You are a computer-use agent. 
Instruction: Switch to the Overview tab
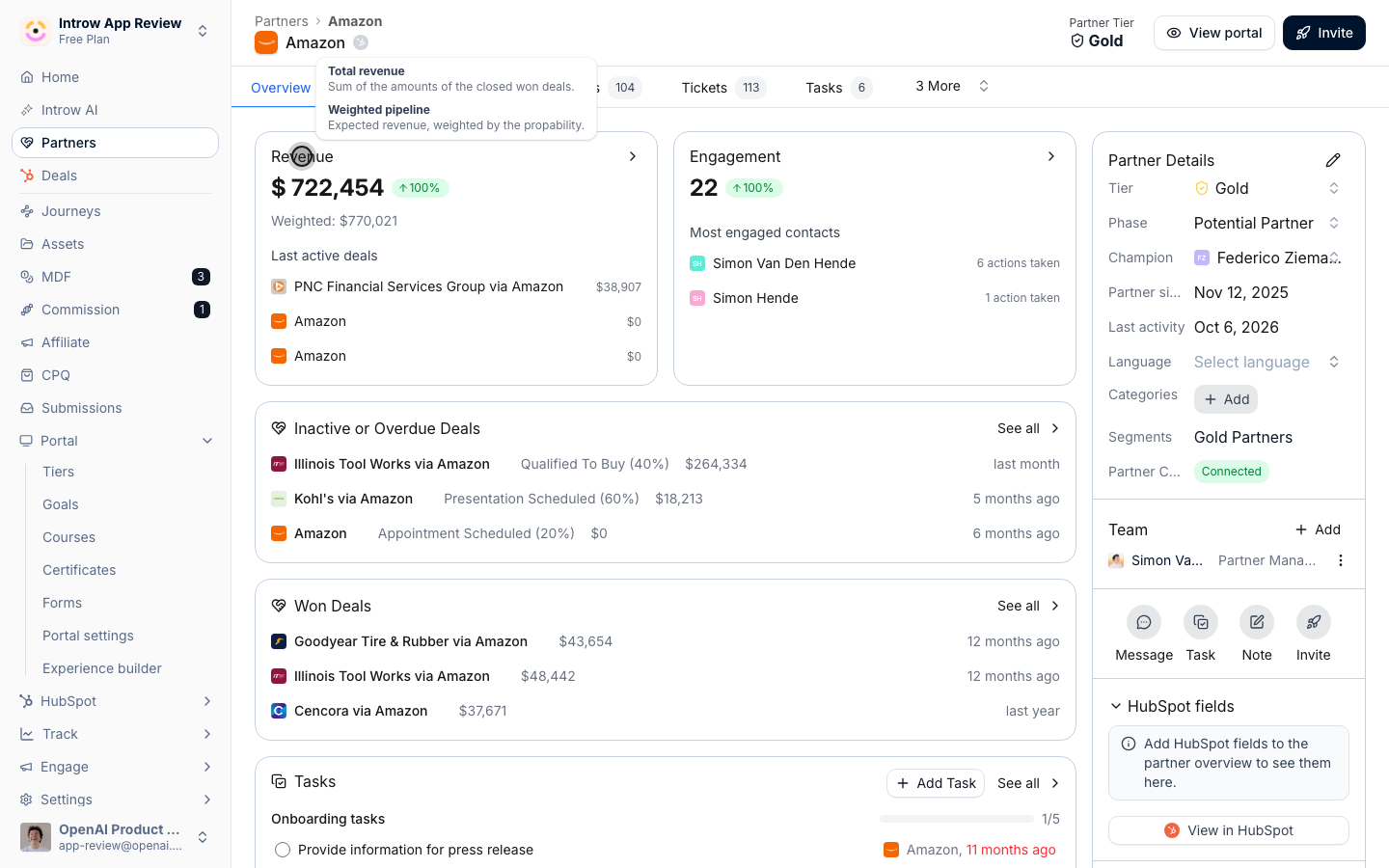tap(281, 88)
